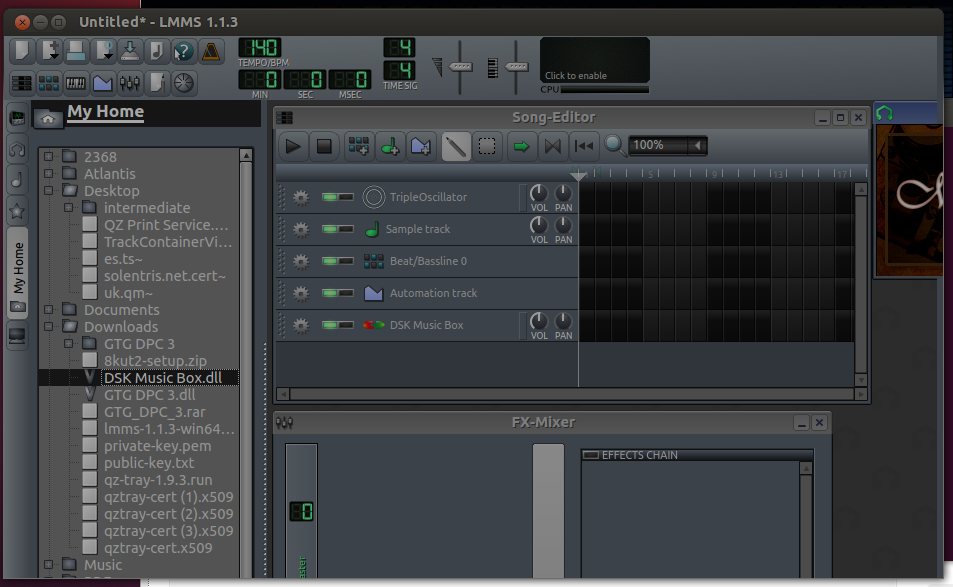Open the My Presets star sidebar tab
The image size is (953, 587).
pyautogui.click(x=17, y=211)
